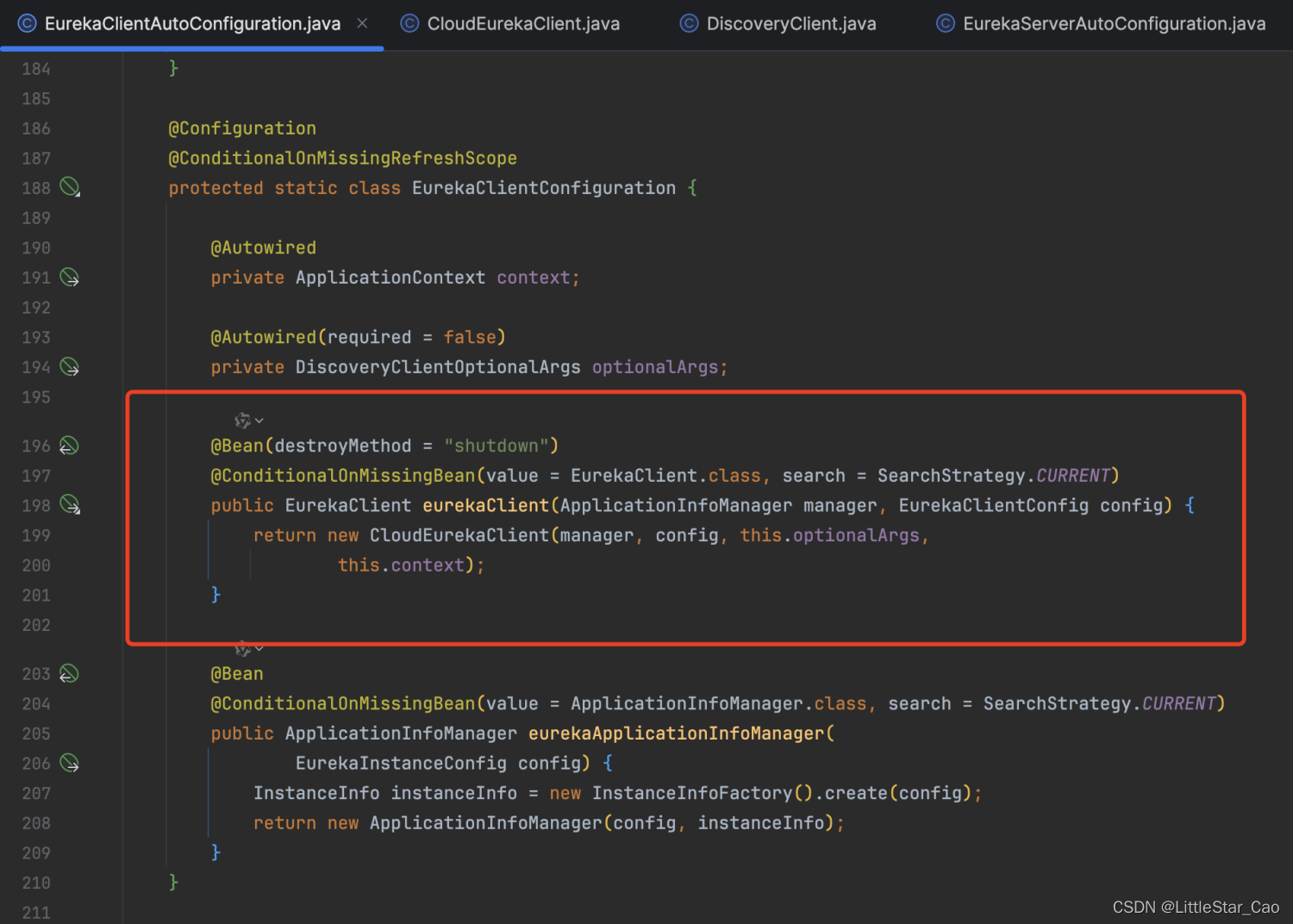Click the bean gutter icon on line 203
The height and width of the screenshot is (924, 1293).
pyautogui.click(x=69, y=673)
